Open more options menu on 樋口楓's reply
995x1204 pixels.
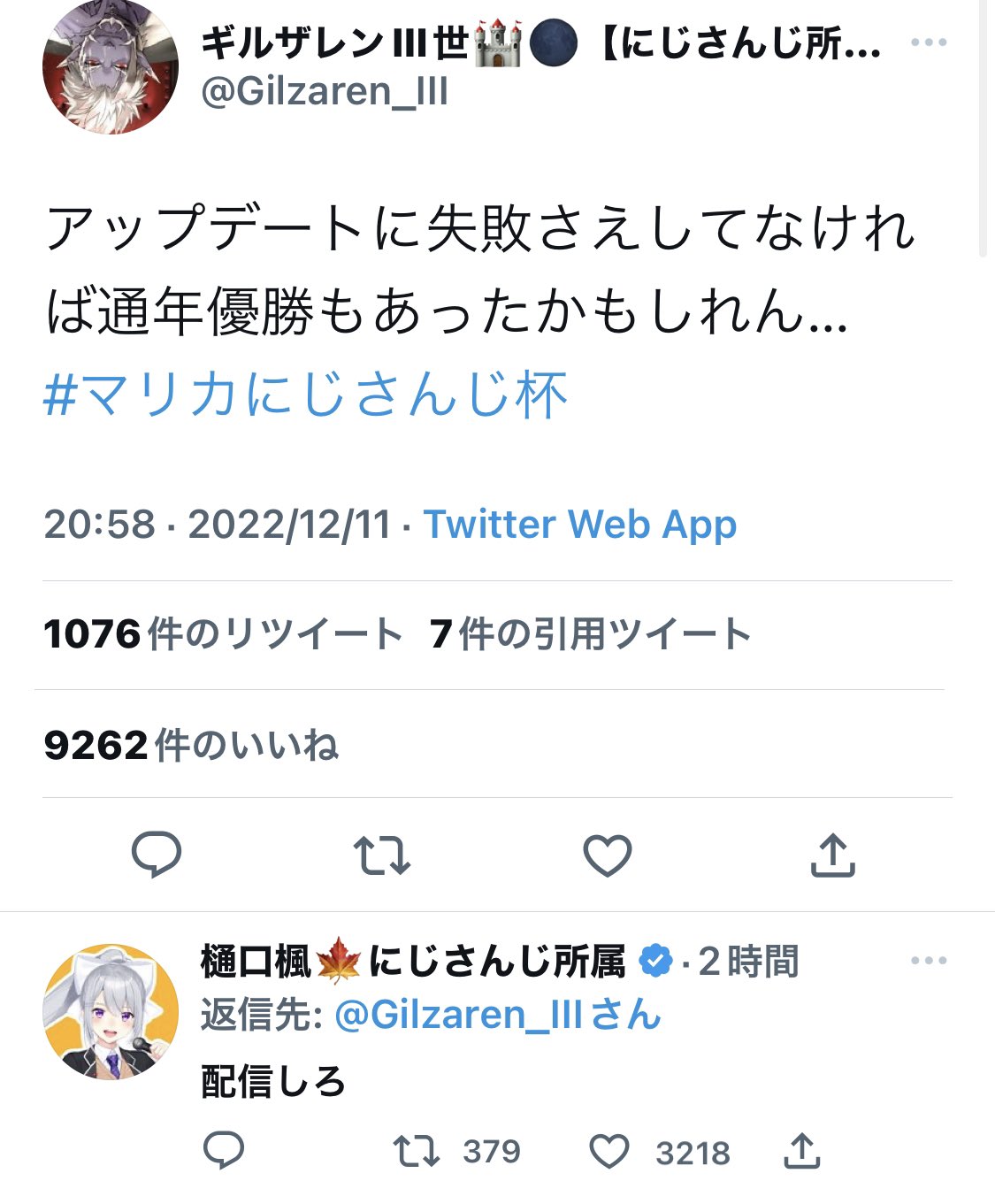(x=929, y=961)
